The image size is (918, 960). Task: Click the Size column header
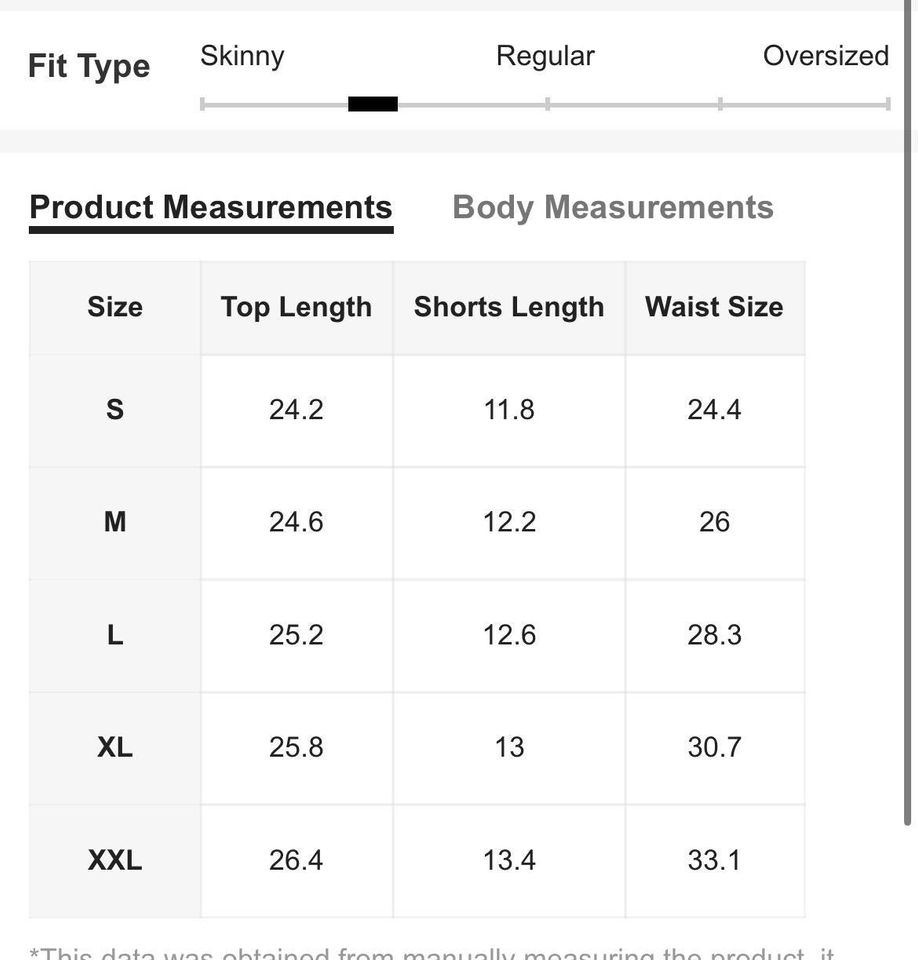(115, 307)
